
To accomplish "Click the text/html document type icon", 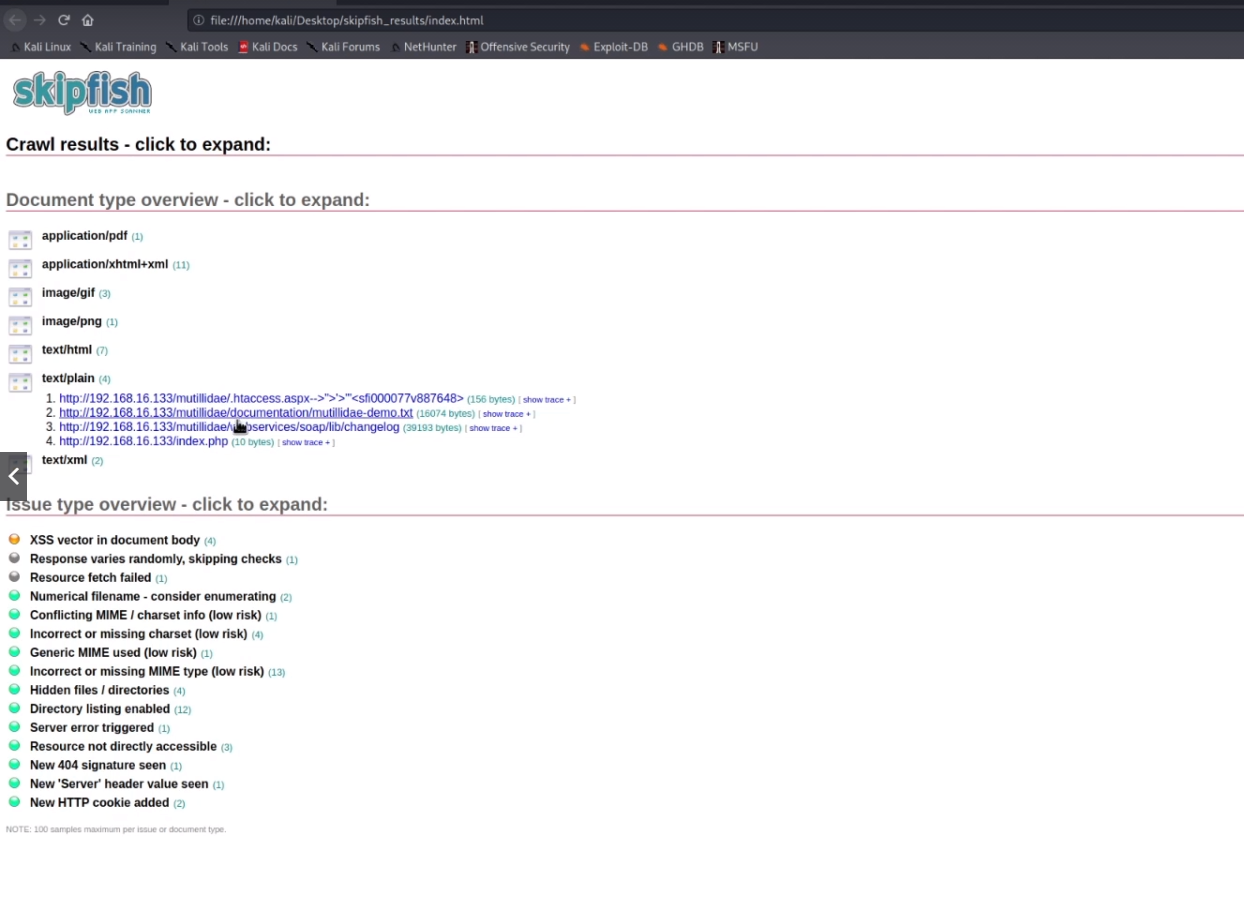I will tap(20, 354).
